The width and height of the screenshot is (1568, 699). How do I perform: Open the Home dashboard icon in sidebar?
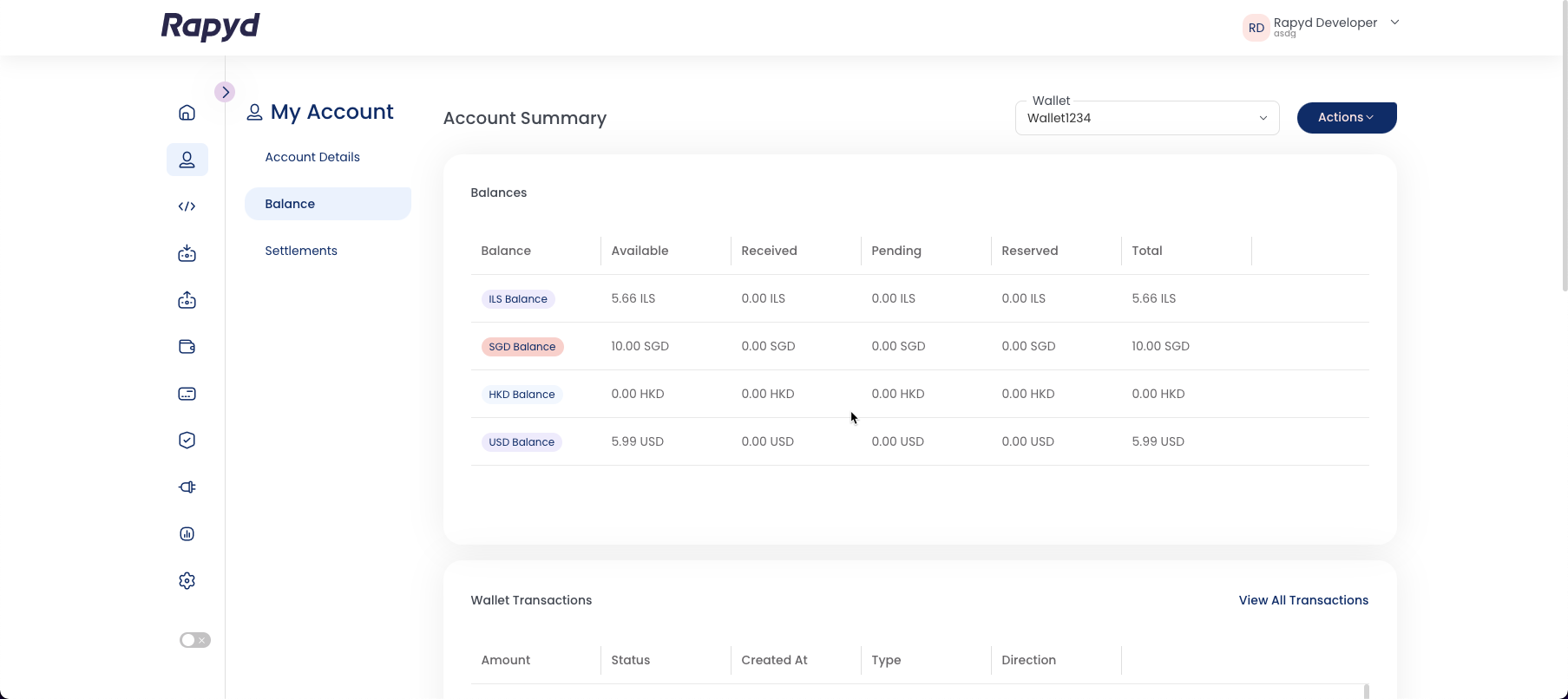pyautogui.click(x=187, y=113)
